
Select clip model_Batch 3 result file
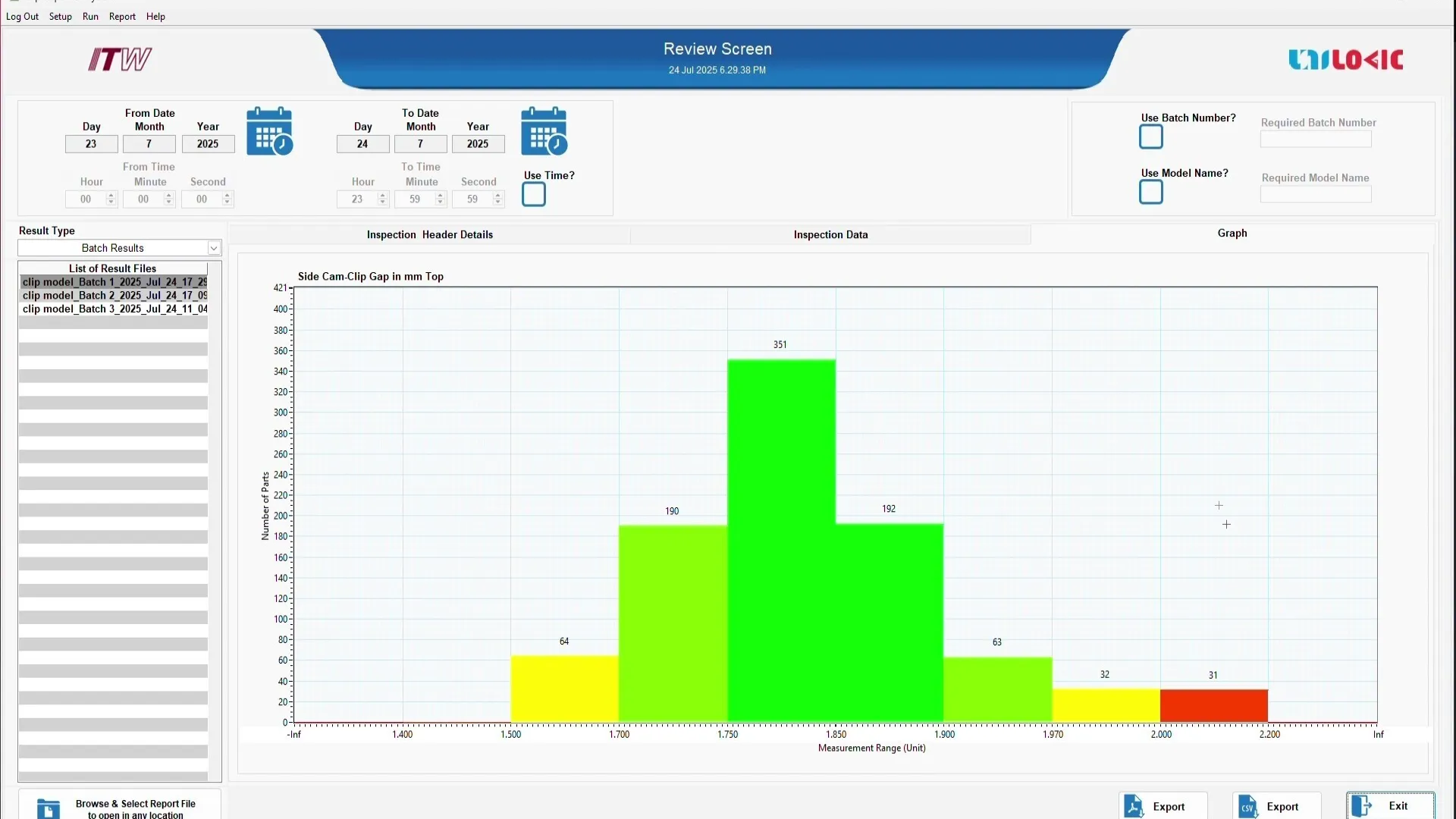tap(114, 309)
